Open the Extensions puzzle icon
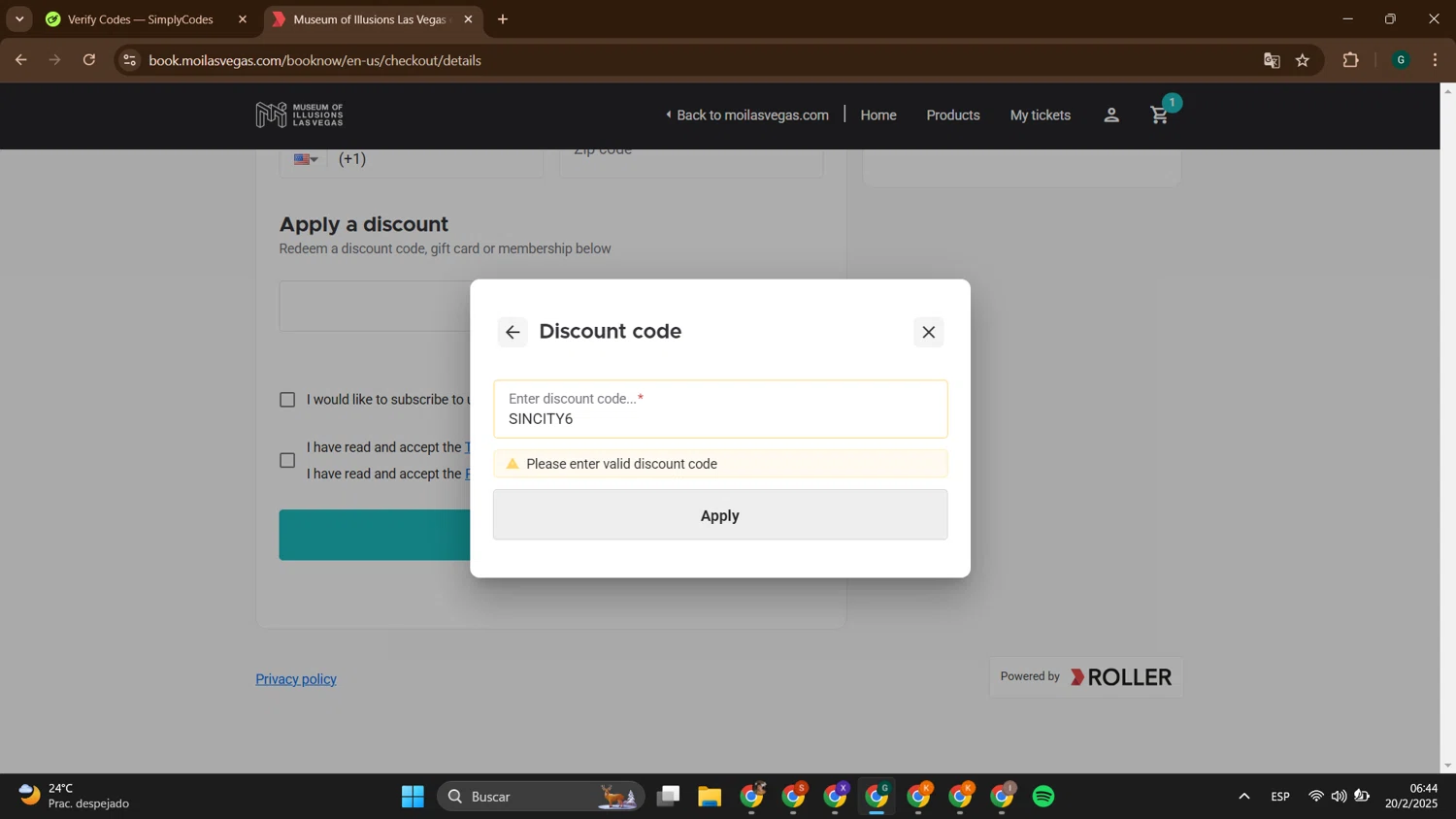The height and width of the screenshot is (819, 1456). [x=1351, y=60]
